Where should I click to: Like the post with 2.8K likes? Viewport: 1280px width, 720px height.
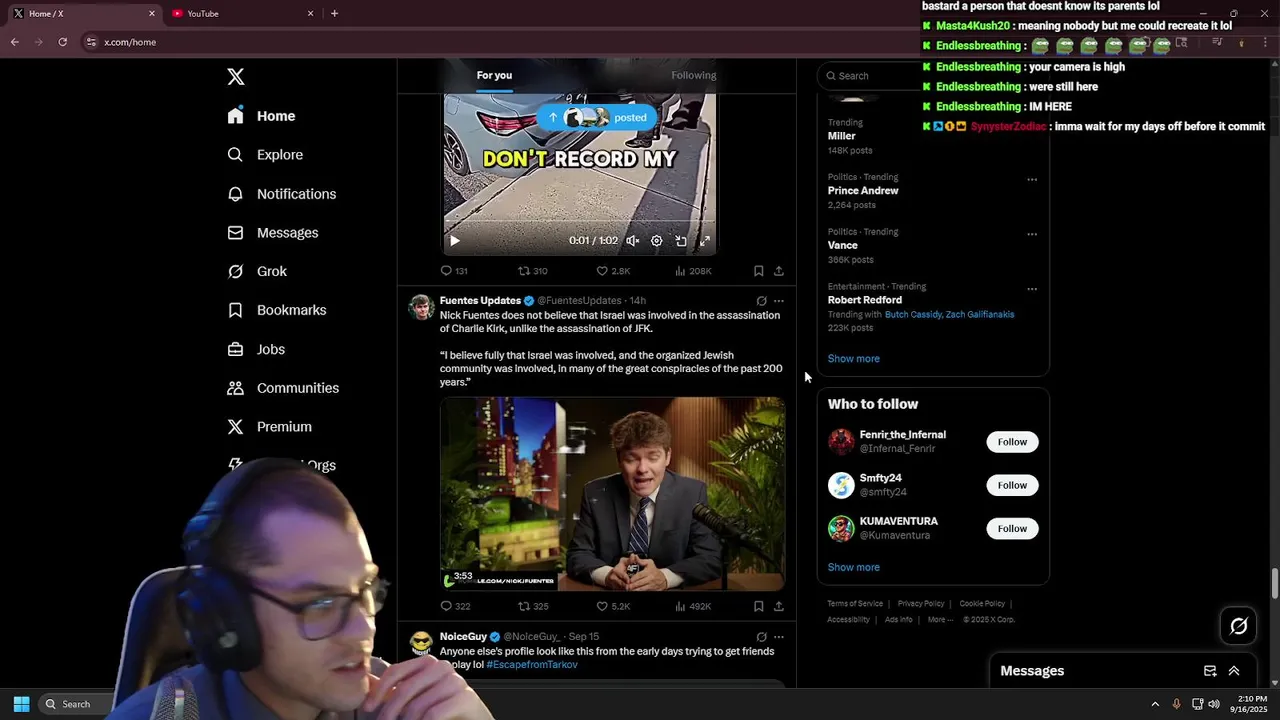pyautogui.click(x=613, y=271)
